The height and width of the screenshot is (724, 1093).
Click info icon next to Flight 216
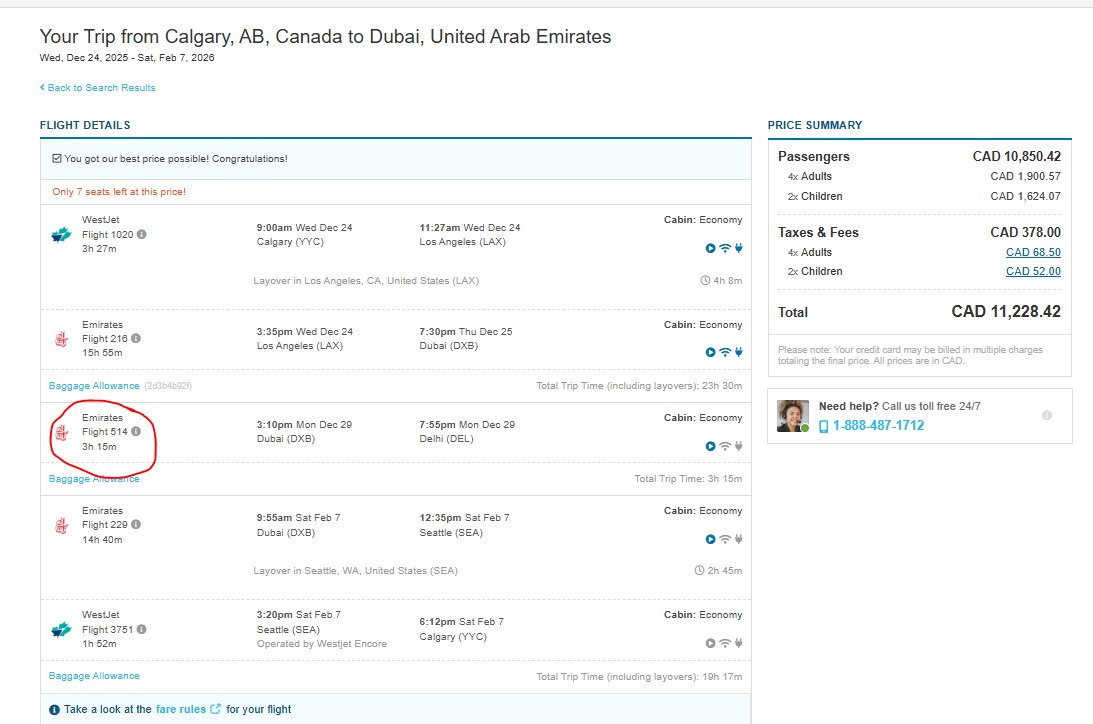click(x=136, y=338)
